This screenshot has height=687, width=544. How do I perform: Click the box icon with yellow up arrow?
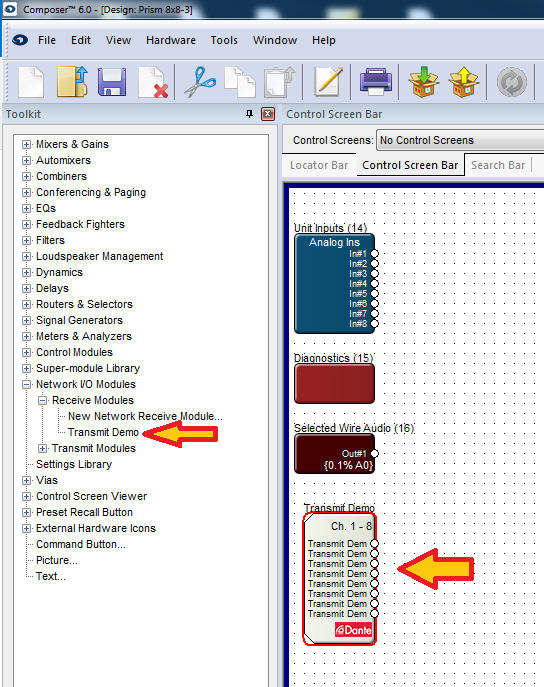pyautogui.click(x=463, y=82)
